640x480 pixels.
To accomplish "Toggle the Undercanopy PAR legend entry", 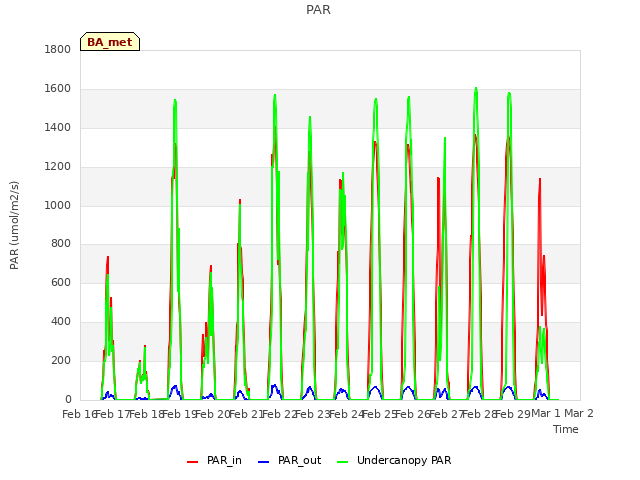I will pyautogui.click(x=394, y=460).
